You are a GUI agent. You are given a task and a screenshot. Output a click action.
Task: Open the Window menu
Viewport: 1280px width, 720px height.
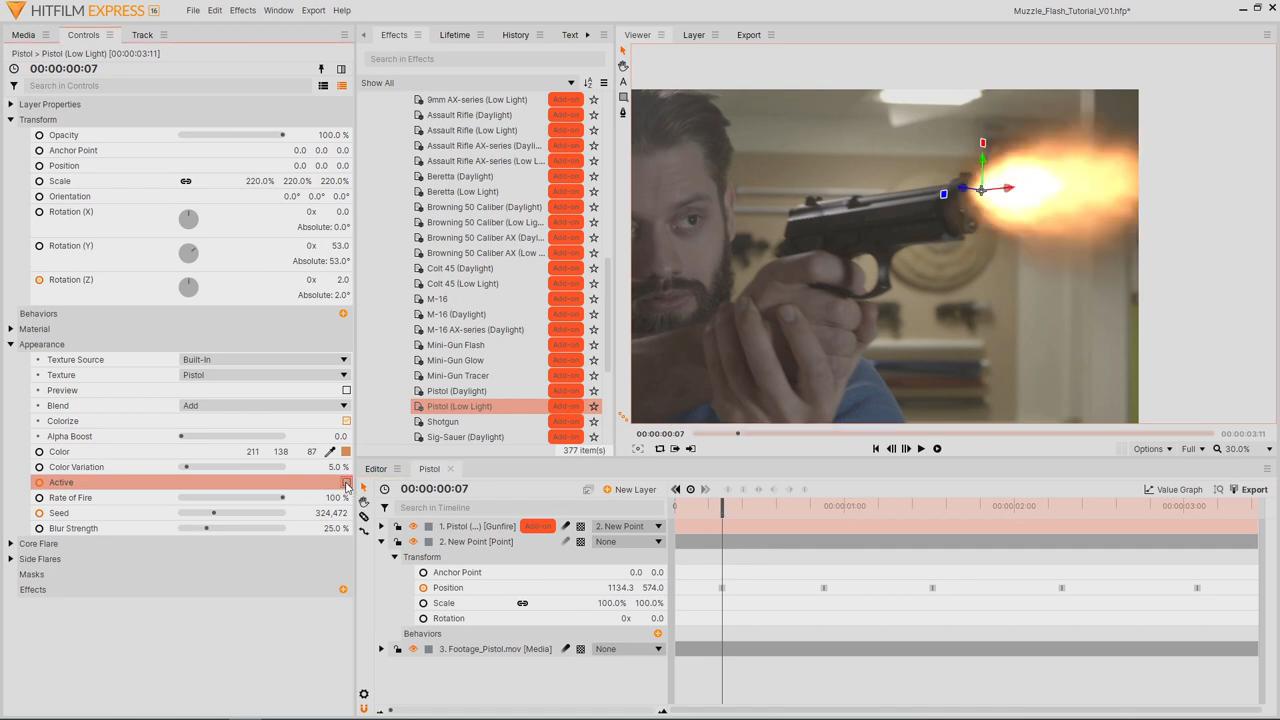[x=279, y=11]
